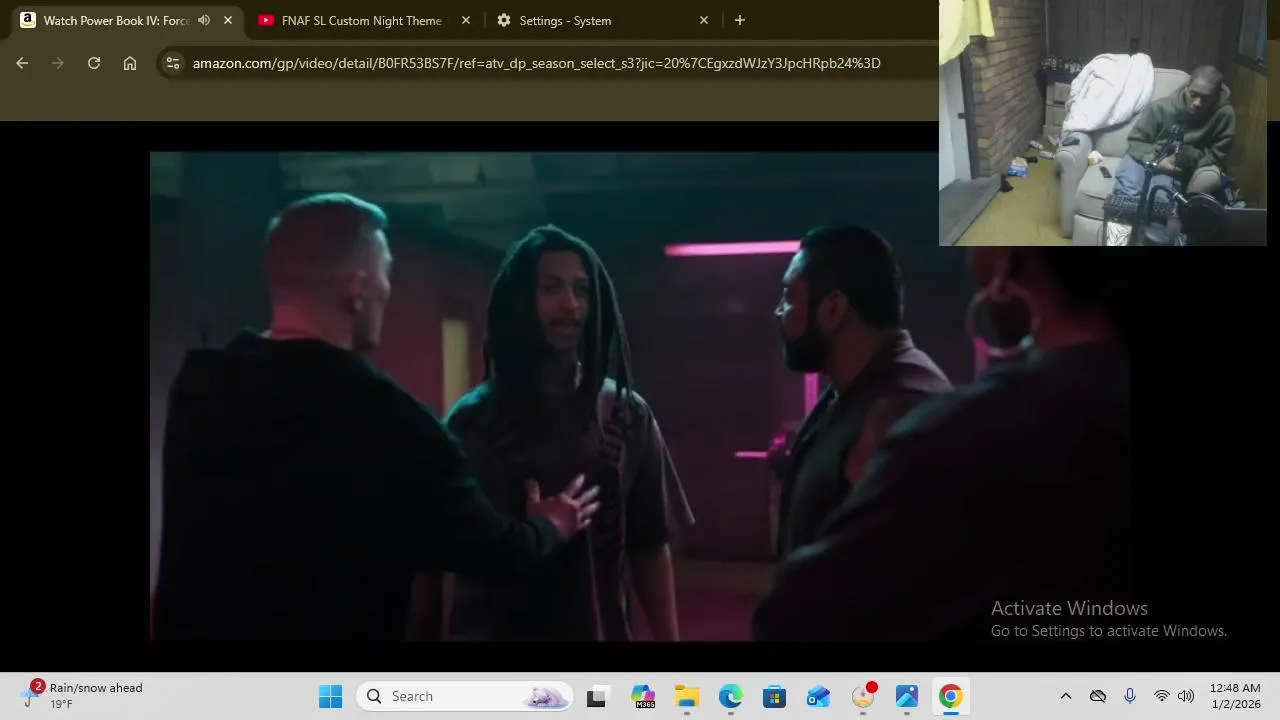This screenshot has width=1280, height=720.
Task: Focus the amazon.com URL address bar
Action: [x=536, y=63]
